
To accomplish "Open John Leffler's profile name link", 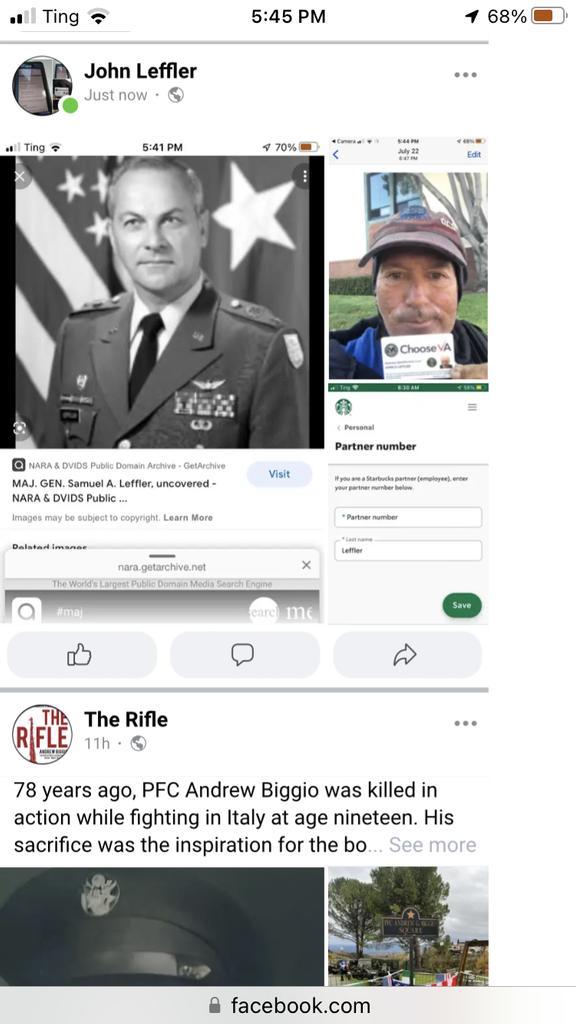I will (x=140, y=71).
